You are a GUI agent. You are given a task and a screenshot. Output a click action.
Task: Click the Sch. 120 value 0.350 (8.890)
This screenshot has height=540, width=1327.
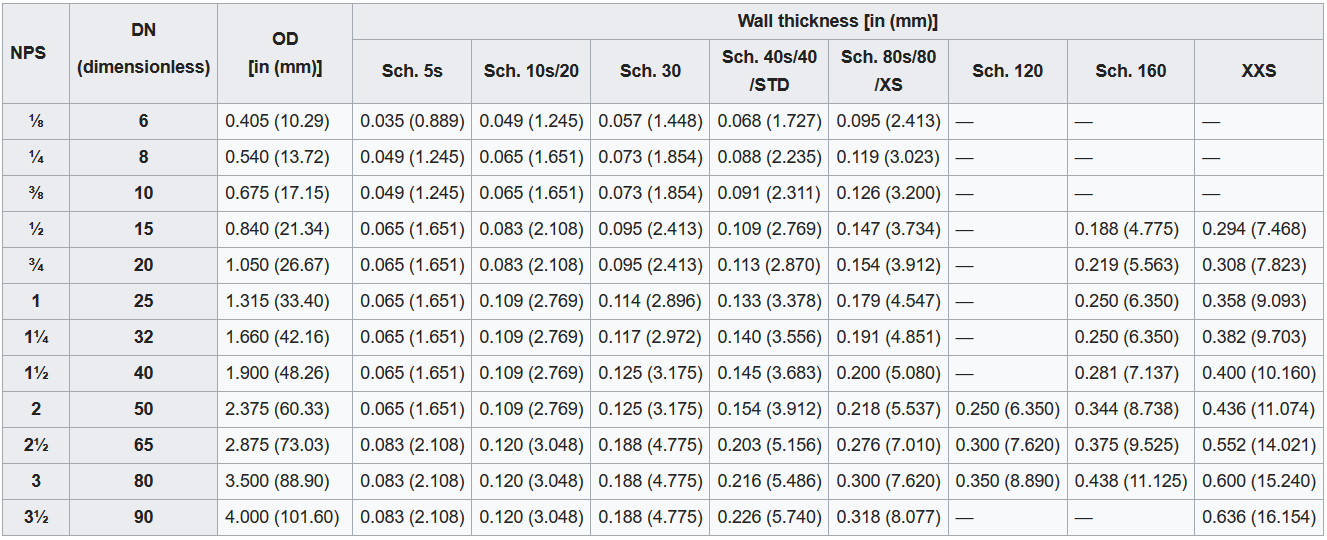pyautogui.click(x=1007, y=481)
